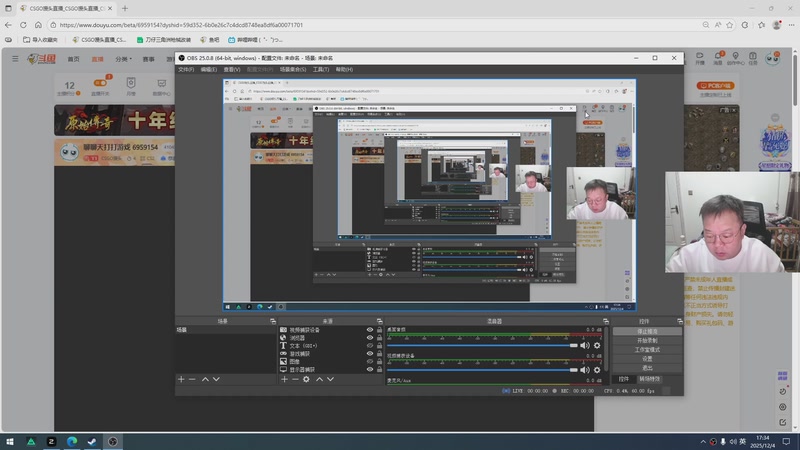Open OBS 场景集合(S) menu
Viewport: 800px width, 450px height.
(293, 69)
